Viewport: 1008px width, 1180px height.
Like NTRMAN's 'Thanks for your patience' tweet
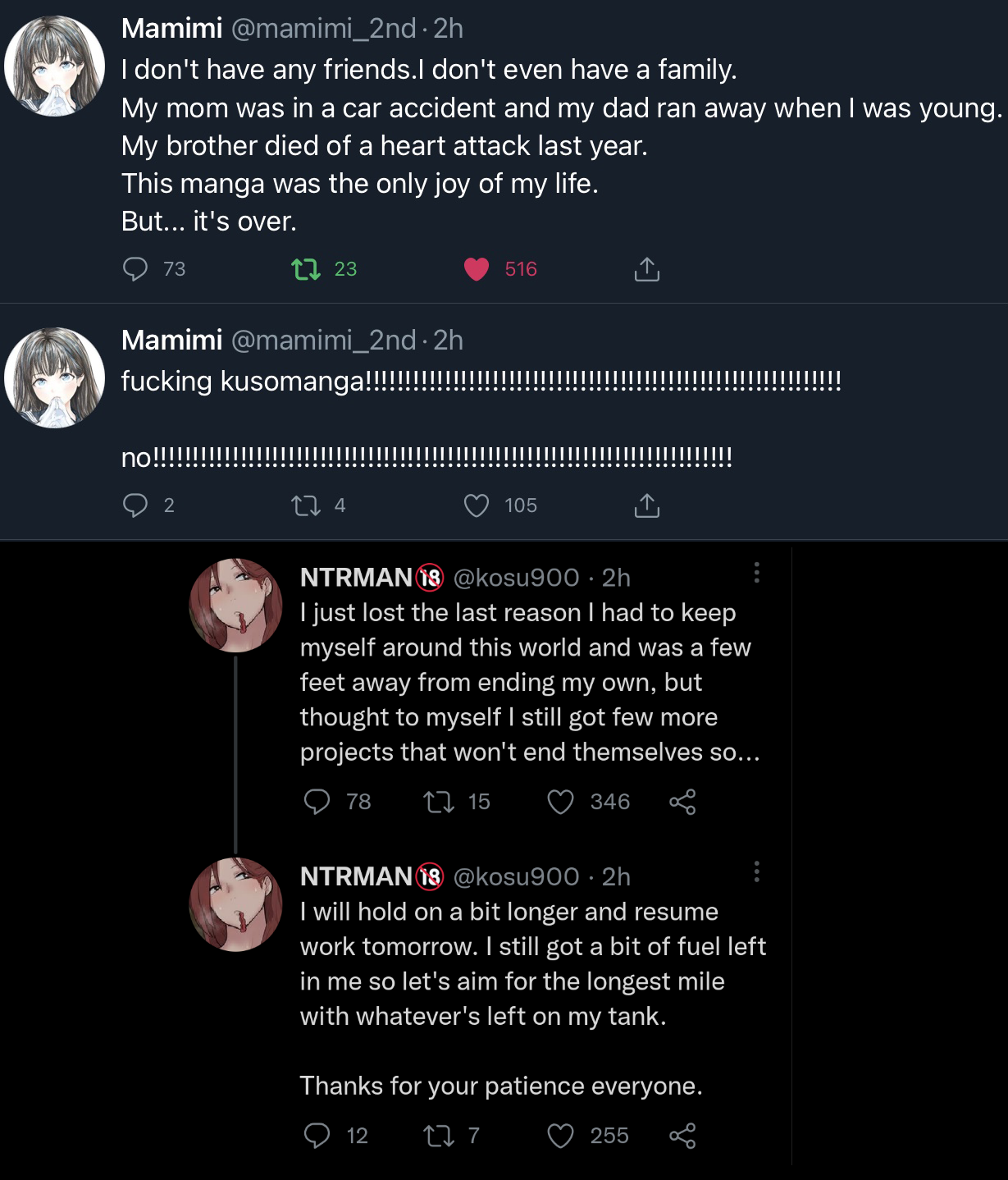[x=560, y=1136]
